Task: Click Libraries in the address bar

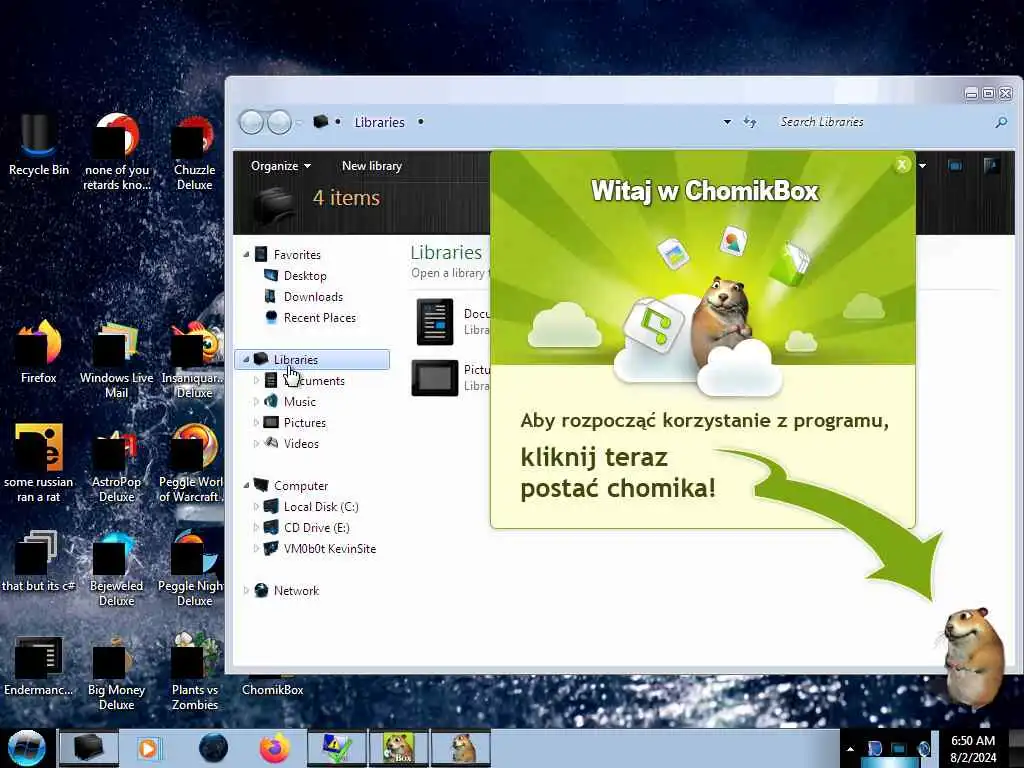Action: pyautogui.click(x=379, y=122)
